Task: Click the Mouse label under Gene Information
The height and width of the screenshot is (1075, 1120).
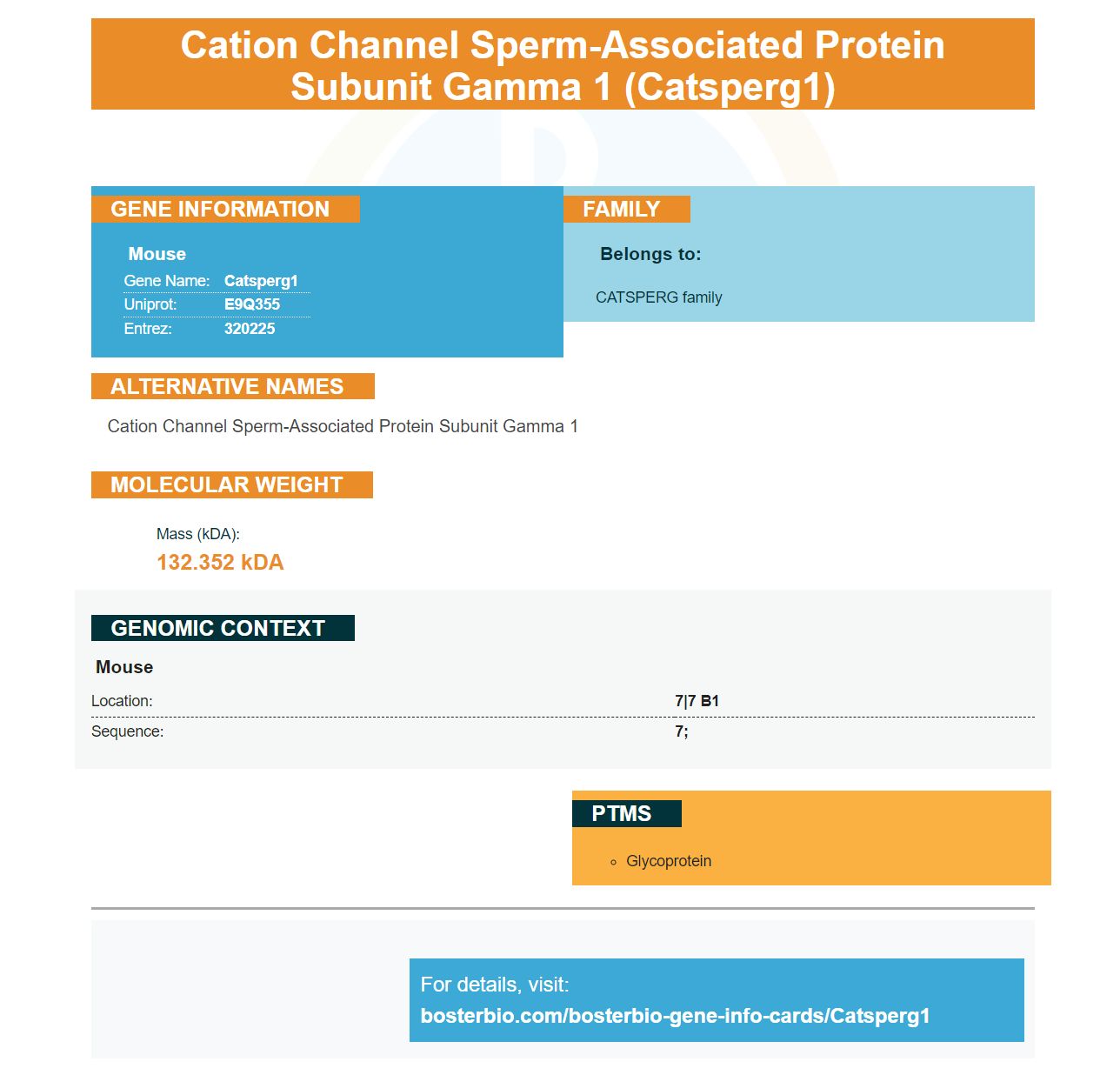Action: point(157,254)
